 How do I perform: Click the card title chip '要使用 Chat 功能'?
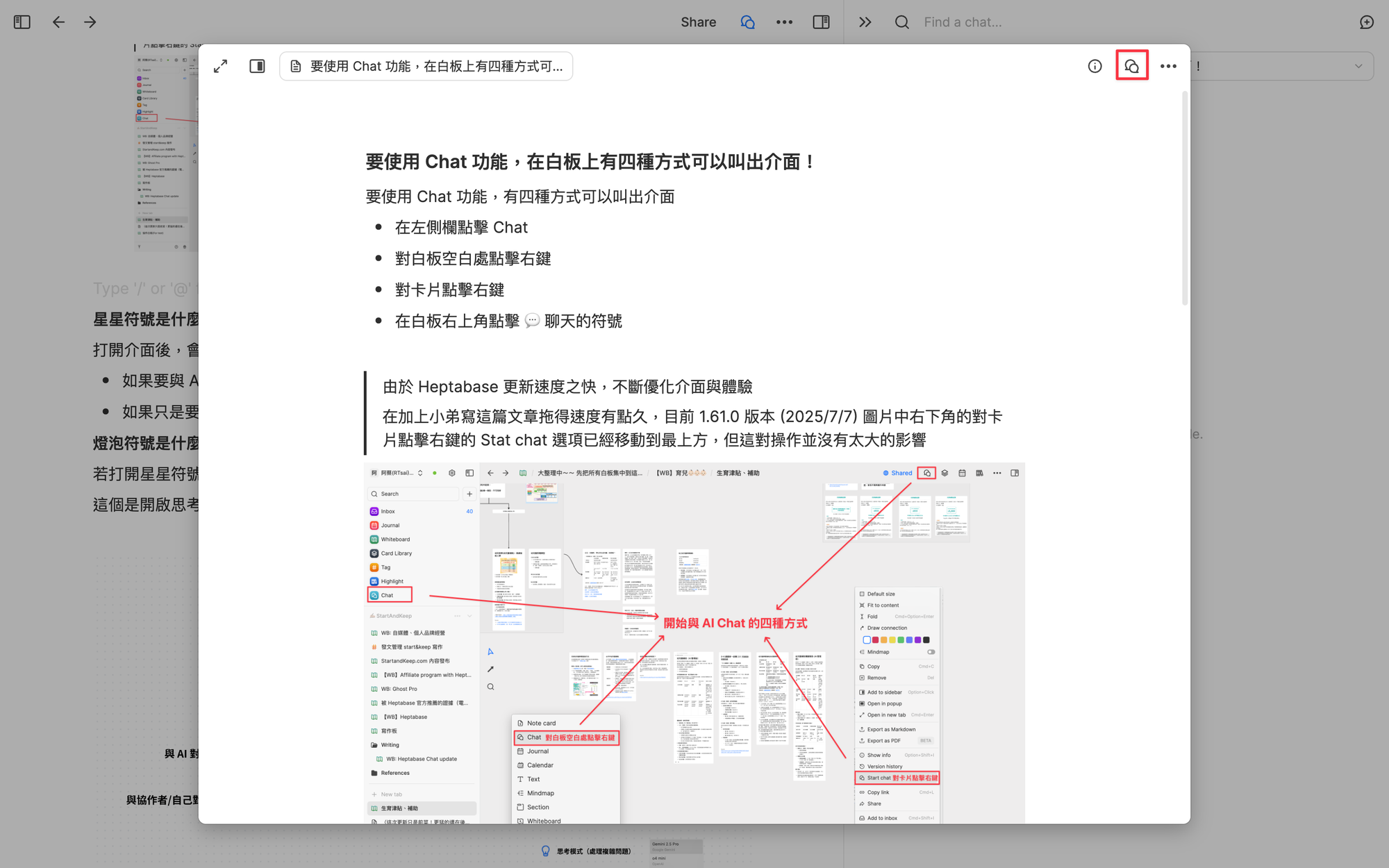pos(426,66)
